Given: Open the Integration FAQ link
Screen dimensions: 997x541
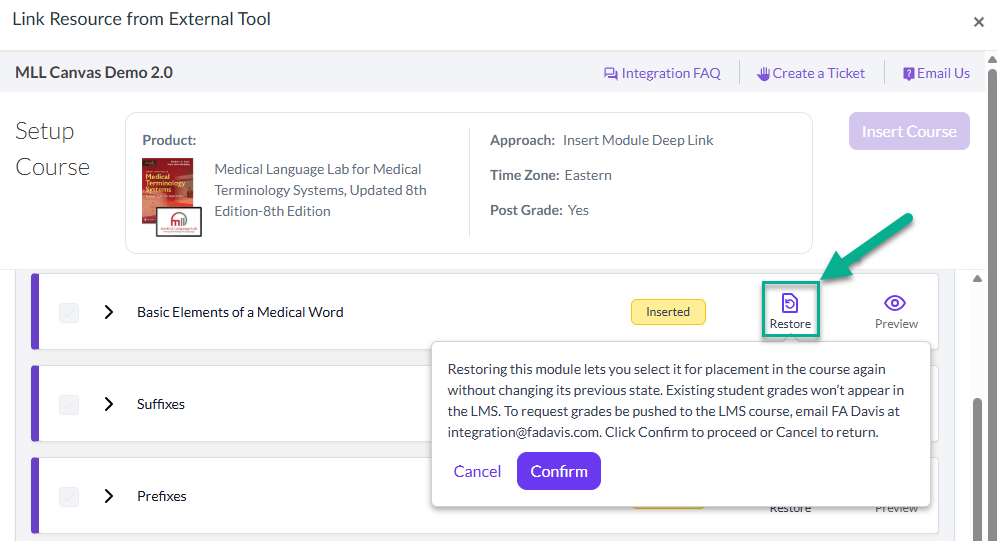Looking at the screenshot, I should tap(662, 73).
